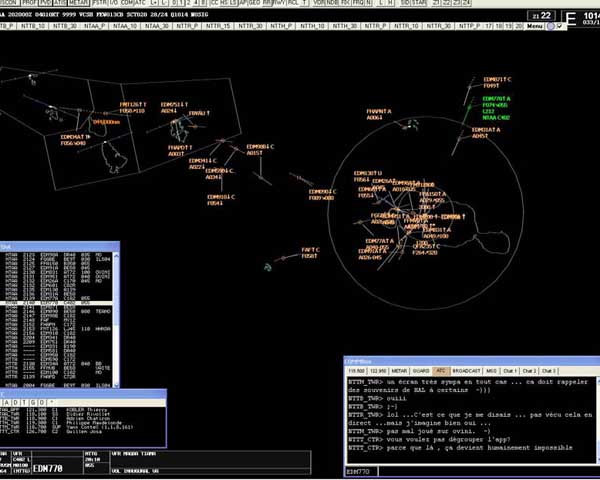Open Chat 3 tab in COMMBox
The width and height of the screenshot is (600, 480).
549,371
